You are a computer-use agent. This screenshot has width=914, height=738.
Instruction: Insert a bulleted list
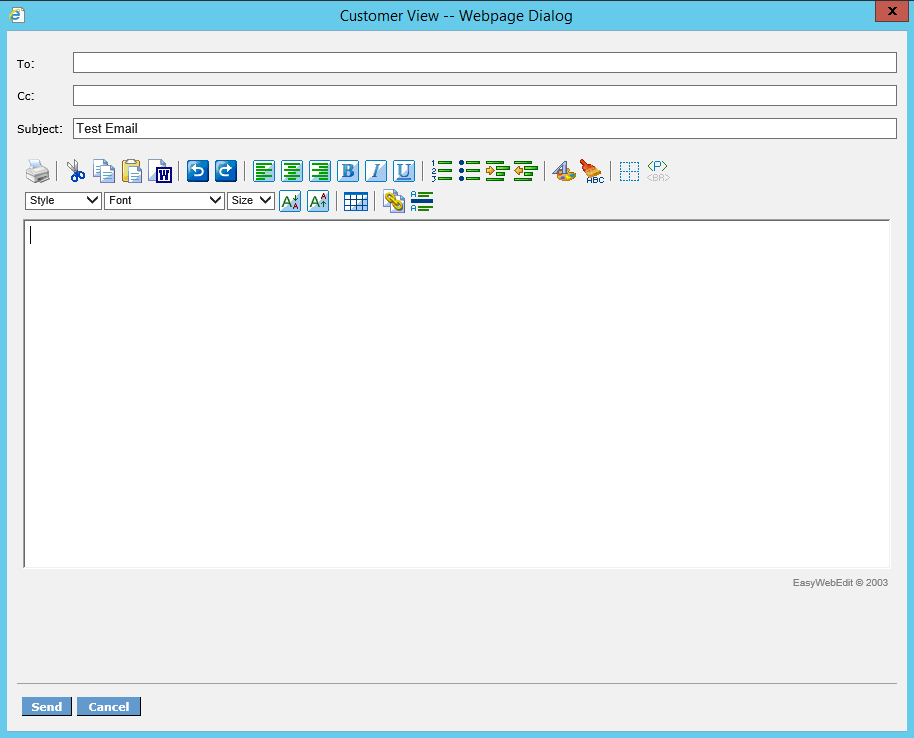469,171
